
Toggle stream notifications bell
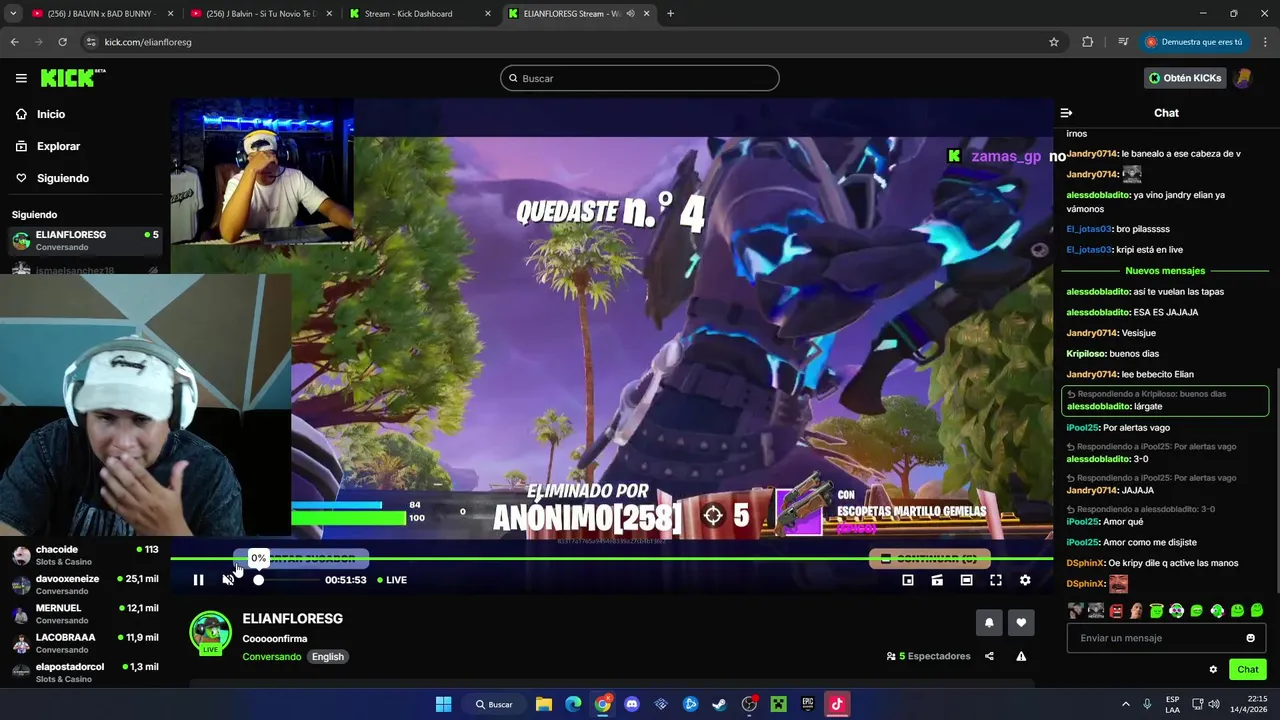point(989,622)
